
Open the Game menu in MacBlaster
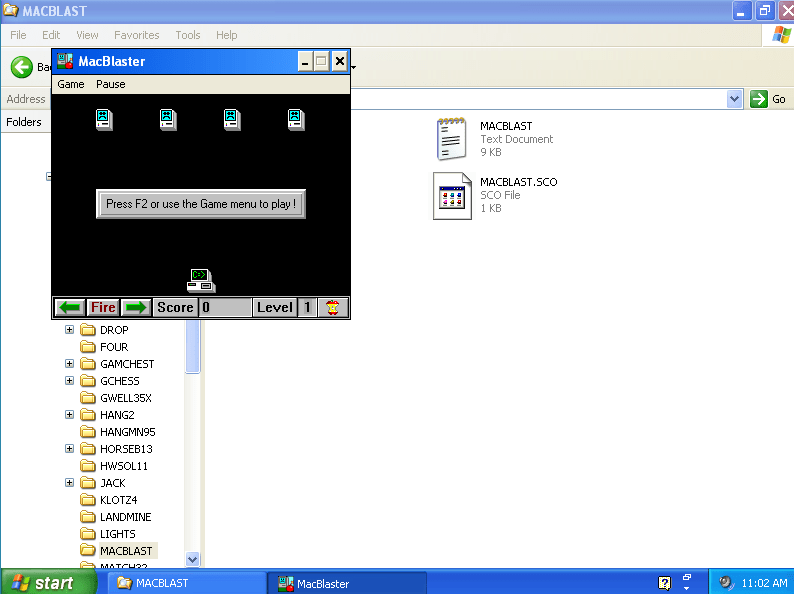[71, 84]
